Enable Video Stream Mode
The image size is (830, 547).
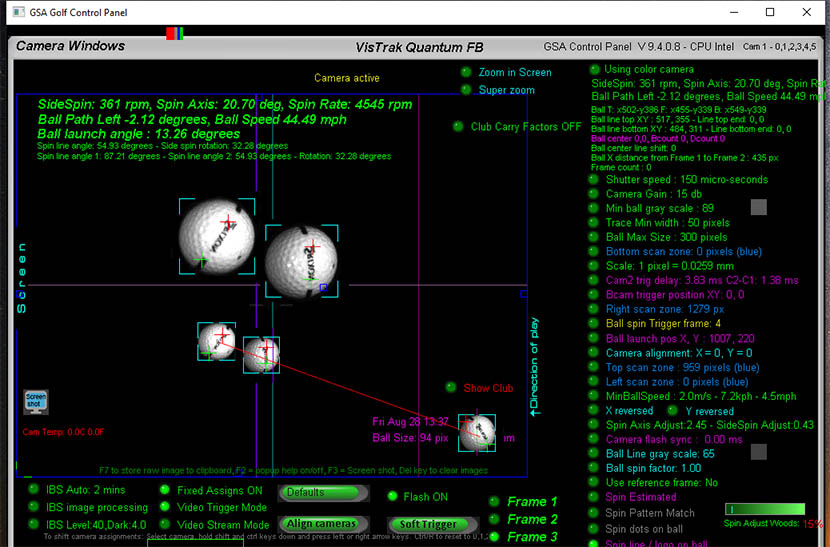coord(165,524)
